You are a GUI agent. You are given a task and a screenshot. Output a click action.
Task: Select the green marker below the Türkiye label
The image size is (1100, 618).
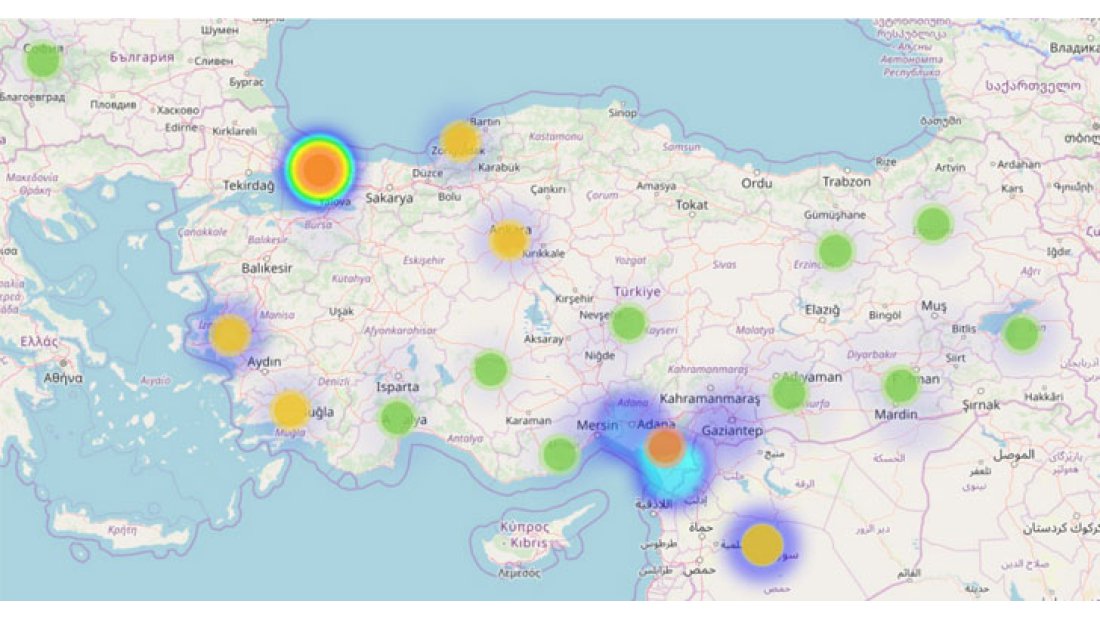628,323
